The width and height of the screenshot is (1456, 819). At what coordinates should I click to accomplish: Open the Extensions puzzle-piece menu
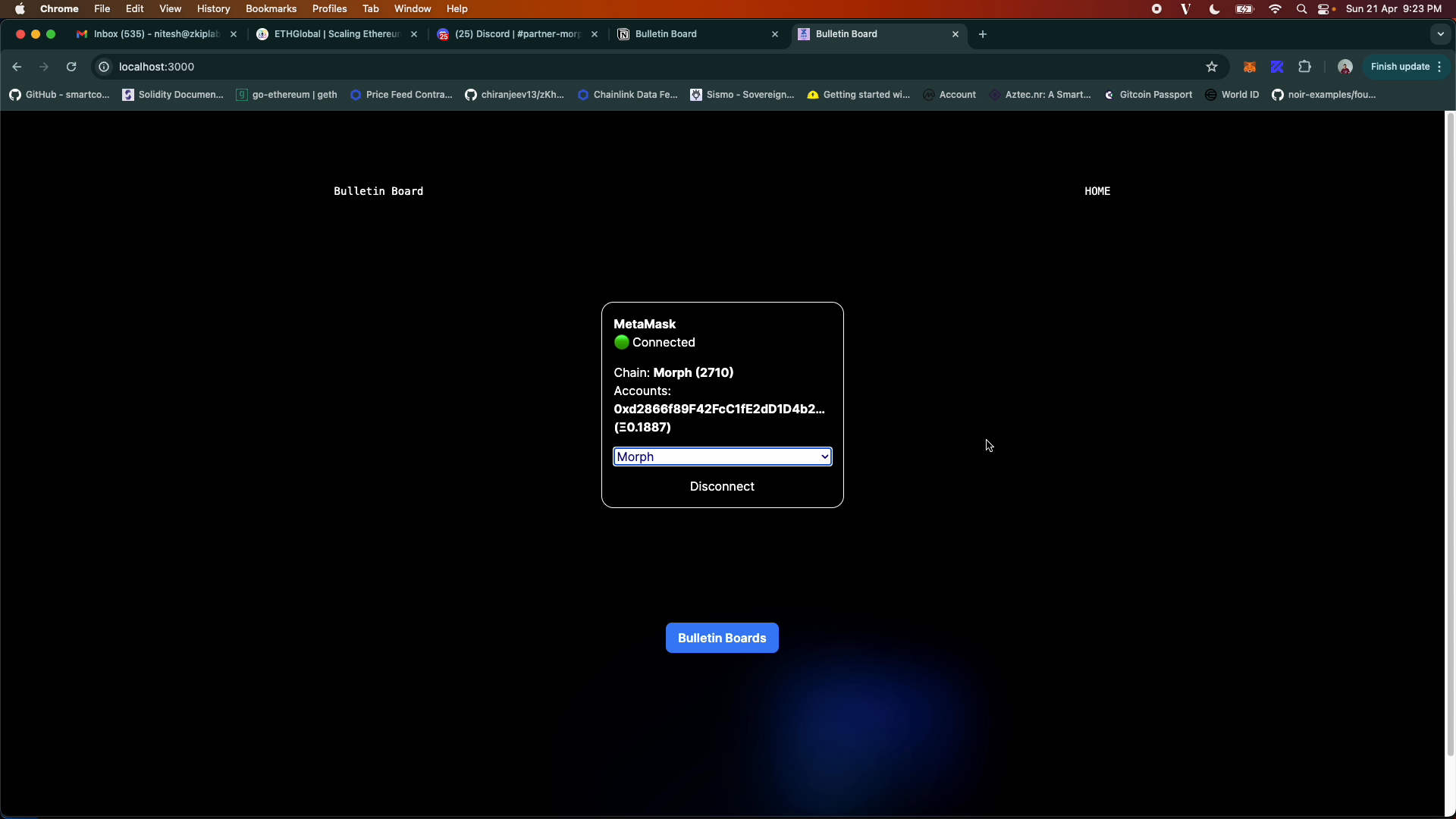coord(1304,67)
